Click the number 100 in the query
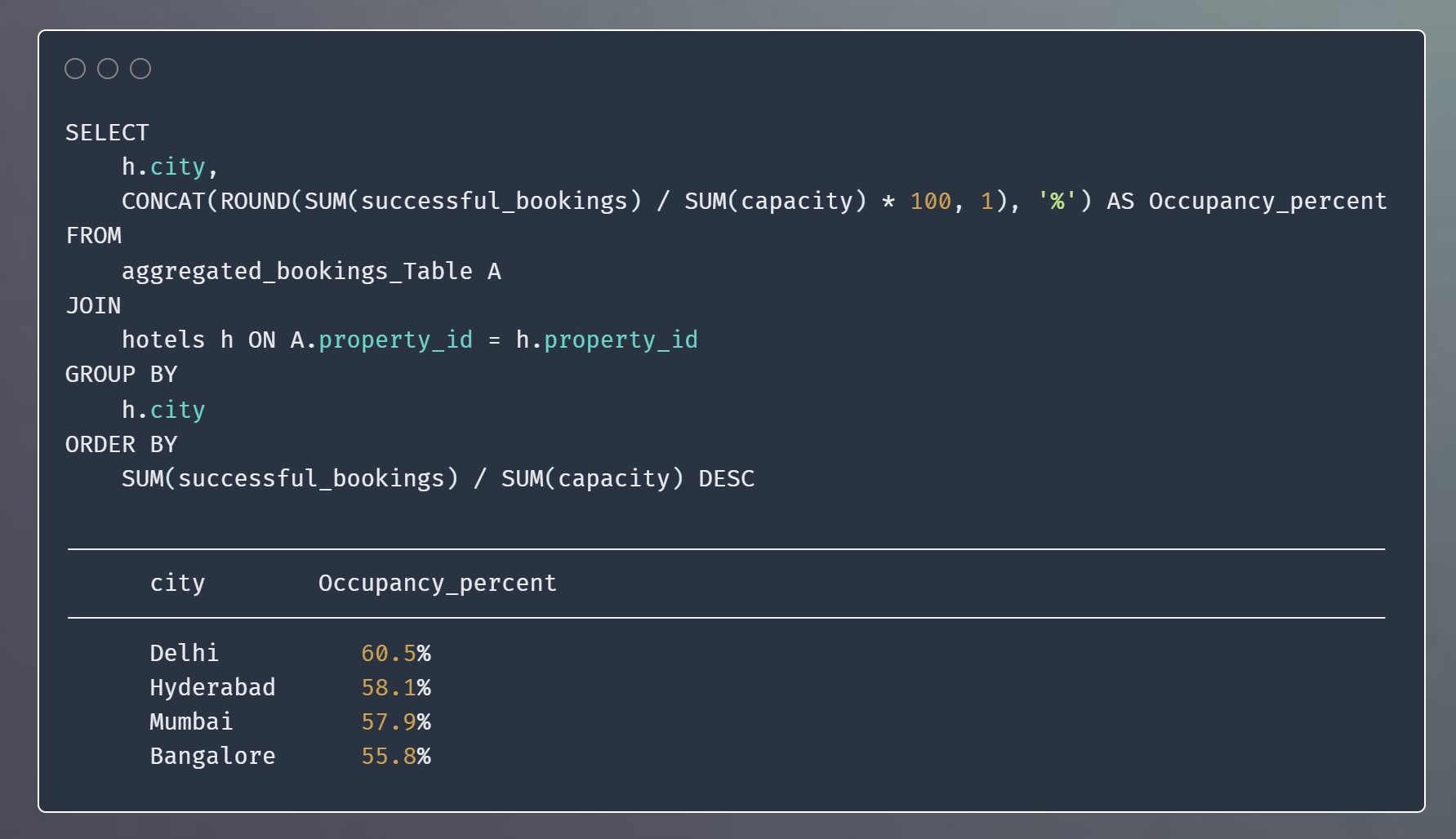This screenshot has height=839, width=1456. coord(930,202)
